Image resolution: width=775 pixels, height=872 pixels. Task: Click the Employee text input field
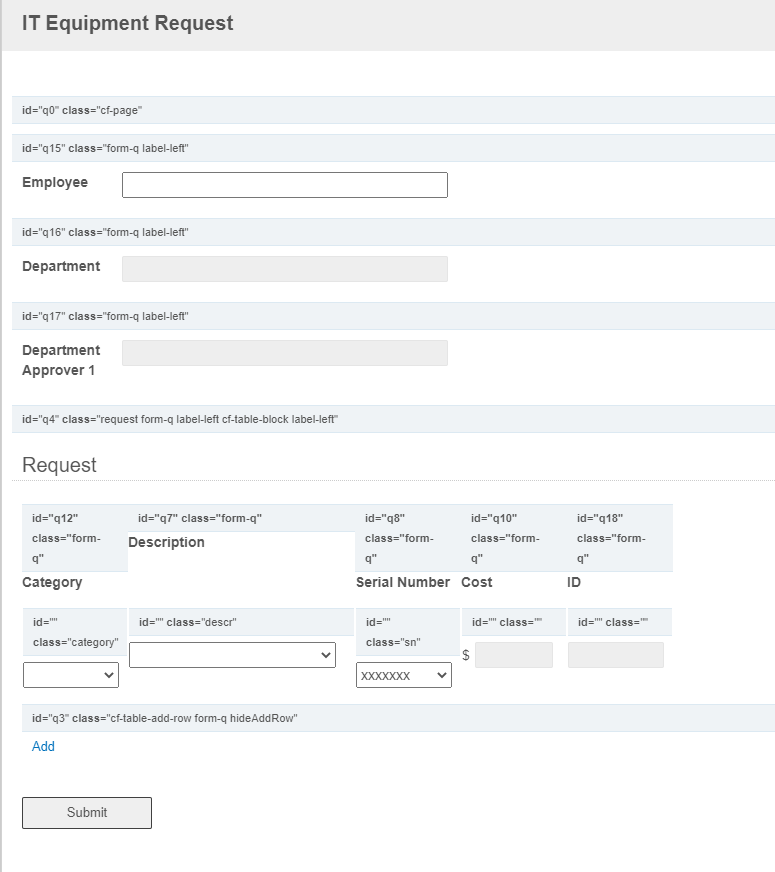pyautogui.click(x=285, y=185)
